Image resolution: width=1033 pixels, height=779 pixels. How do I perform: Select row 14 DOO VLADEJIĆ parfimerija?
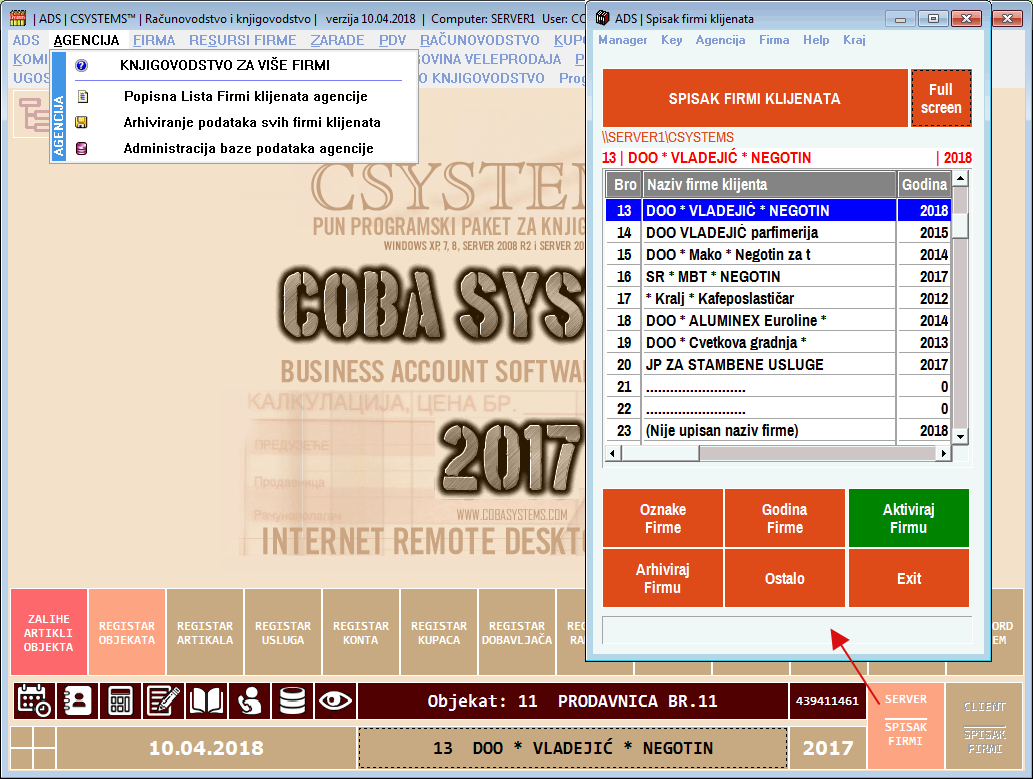click(x=778, y=233)
